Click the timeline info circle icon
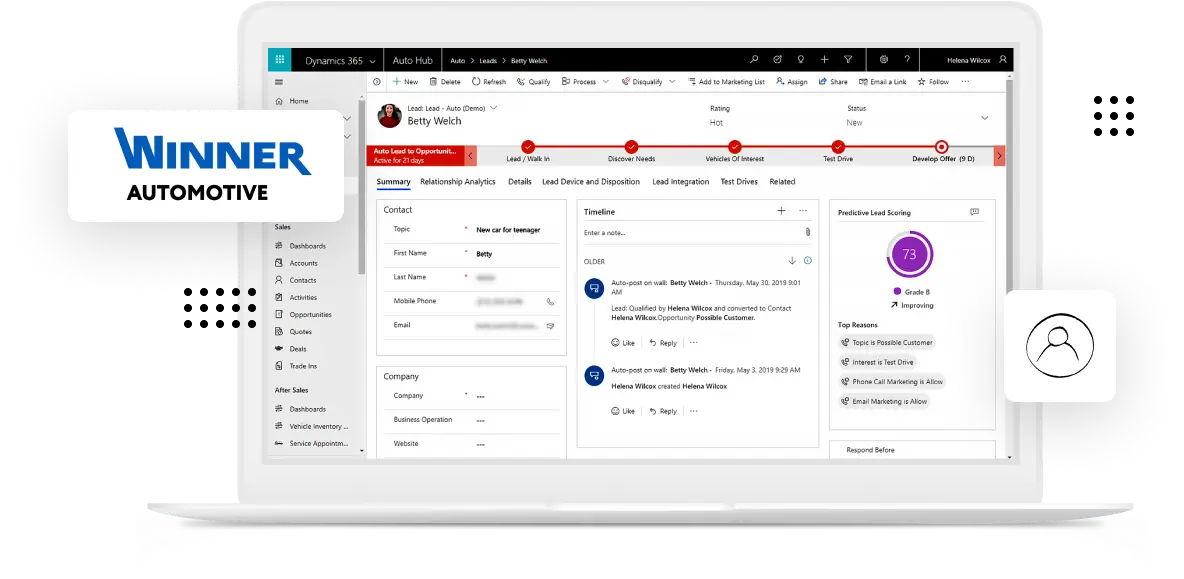The height and width of the screenshot is (579, 1184). tap(807, 260)
